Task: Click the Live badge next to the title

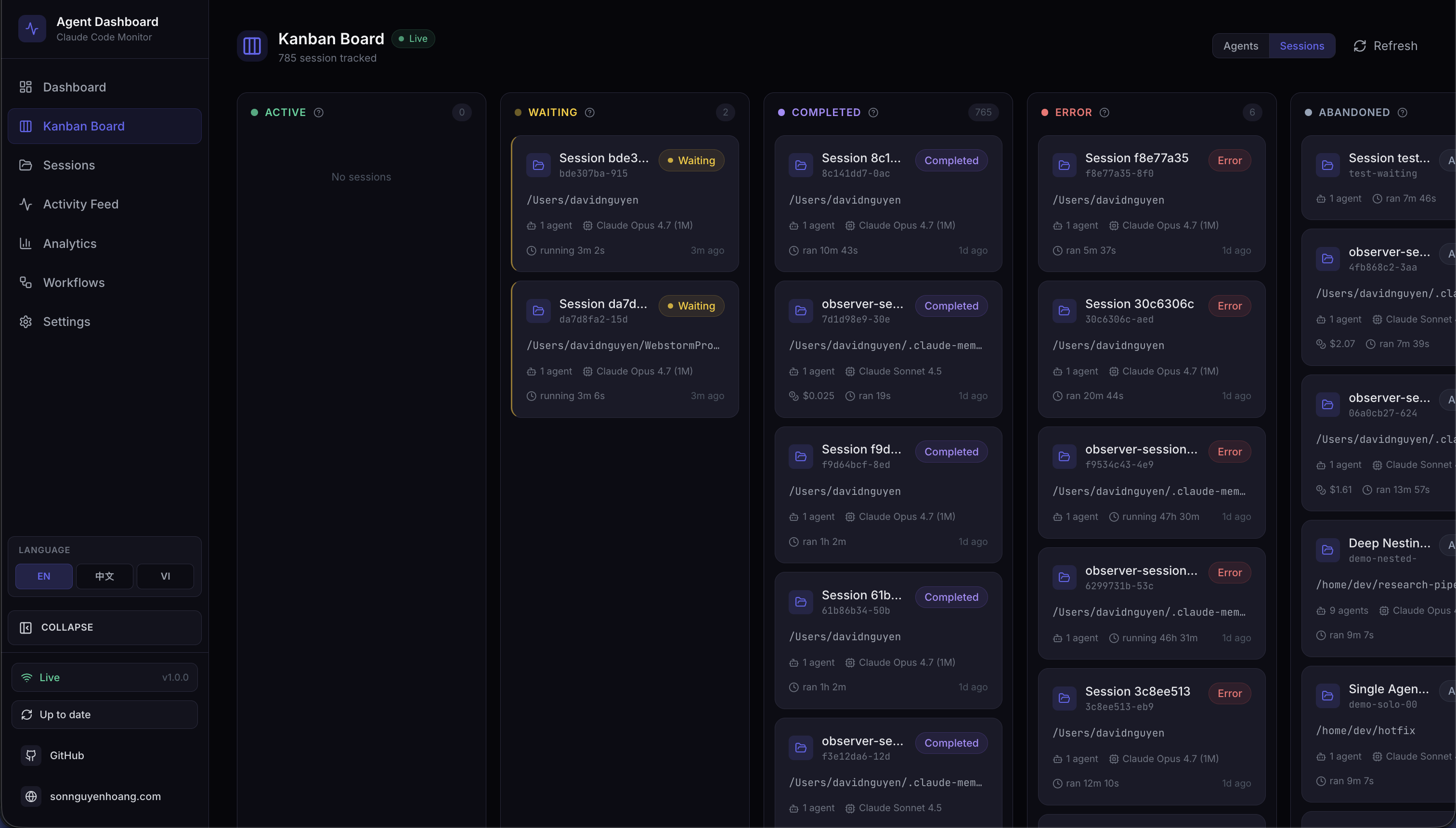Action: tap(413, 39)
